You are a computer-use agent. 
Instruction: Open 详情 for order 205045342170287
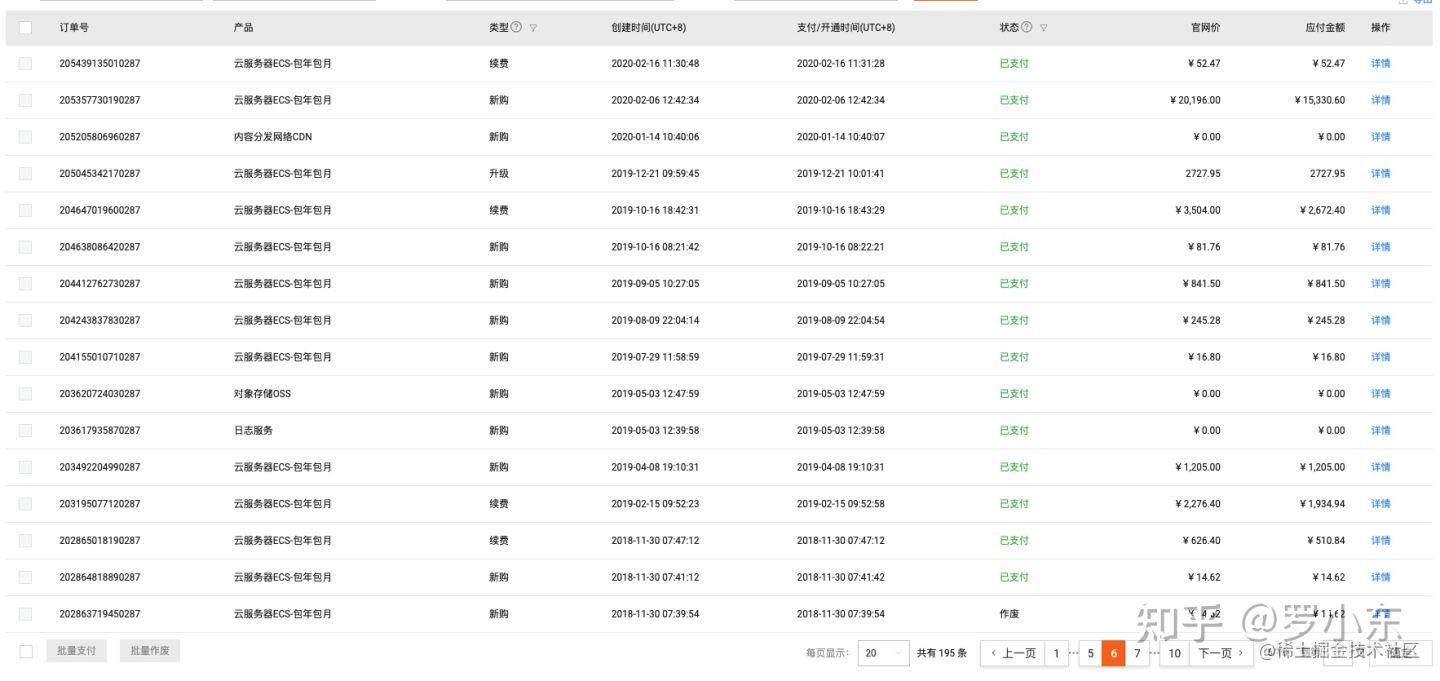1380,173
